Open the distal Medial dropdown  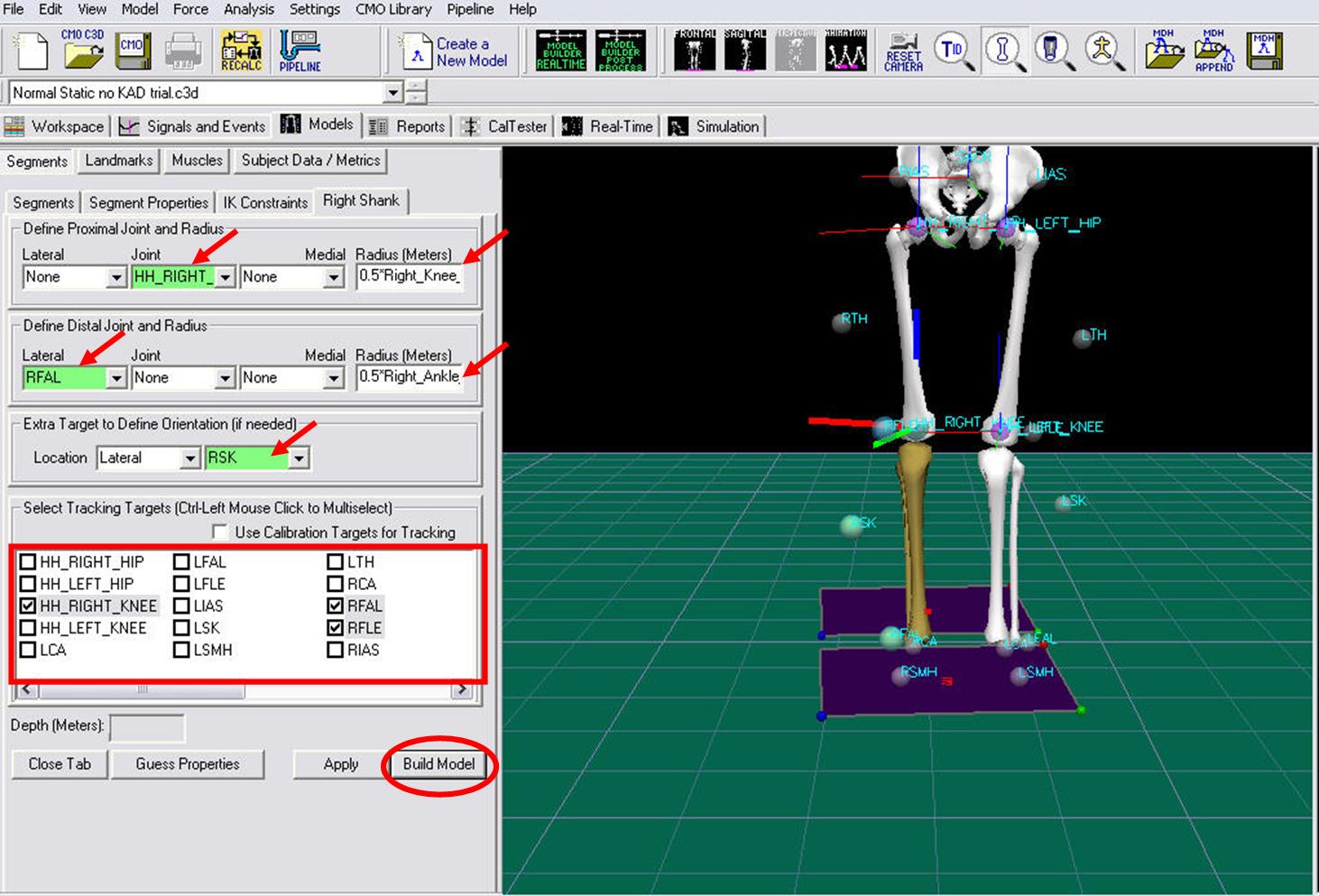[334, 378]
